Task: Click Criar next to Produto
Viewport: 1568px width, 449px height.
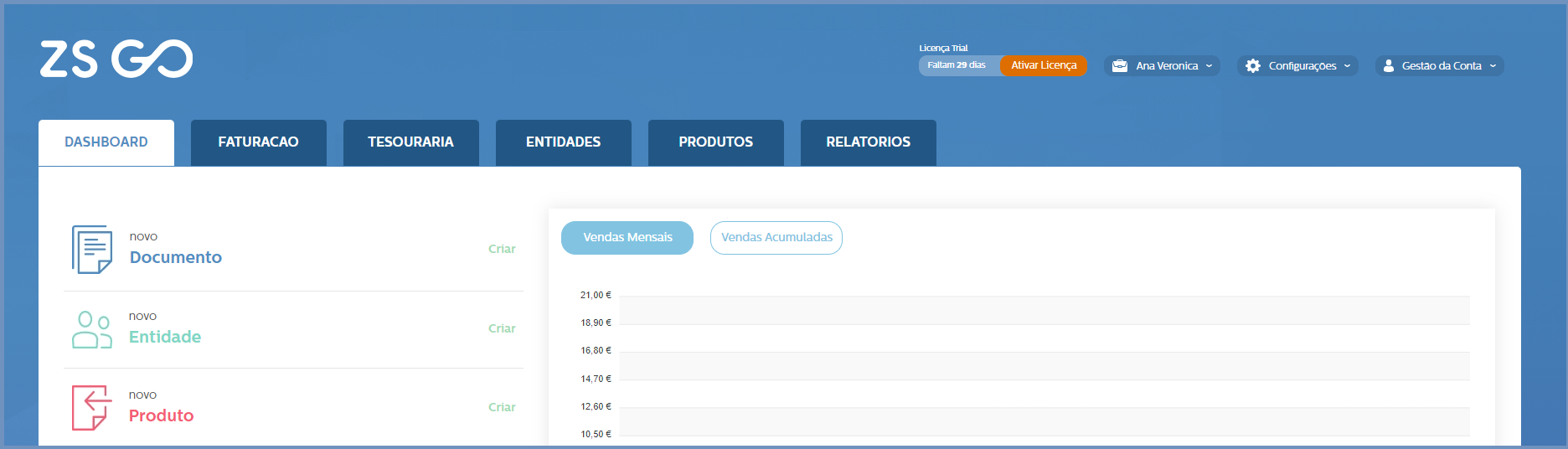Action: coord(502,407)
